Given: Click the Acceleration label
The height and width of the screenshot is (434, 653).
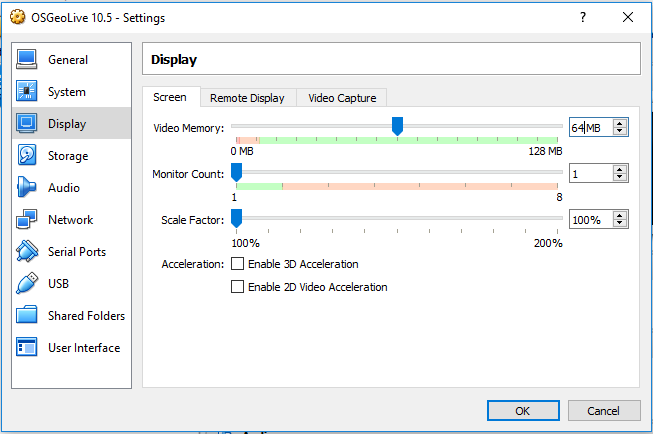Looking at the screenshot, I should point(192,264).
